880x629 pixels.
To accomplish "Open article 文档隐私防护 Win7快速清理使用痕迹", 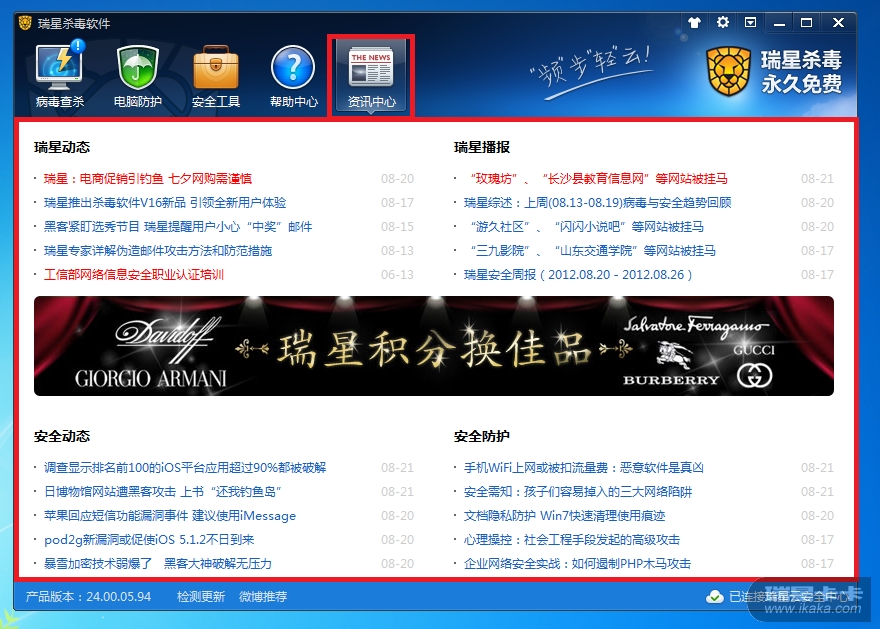I will tap(564, 516).
